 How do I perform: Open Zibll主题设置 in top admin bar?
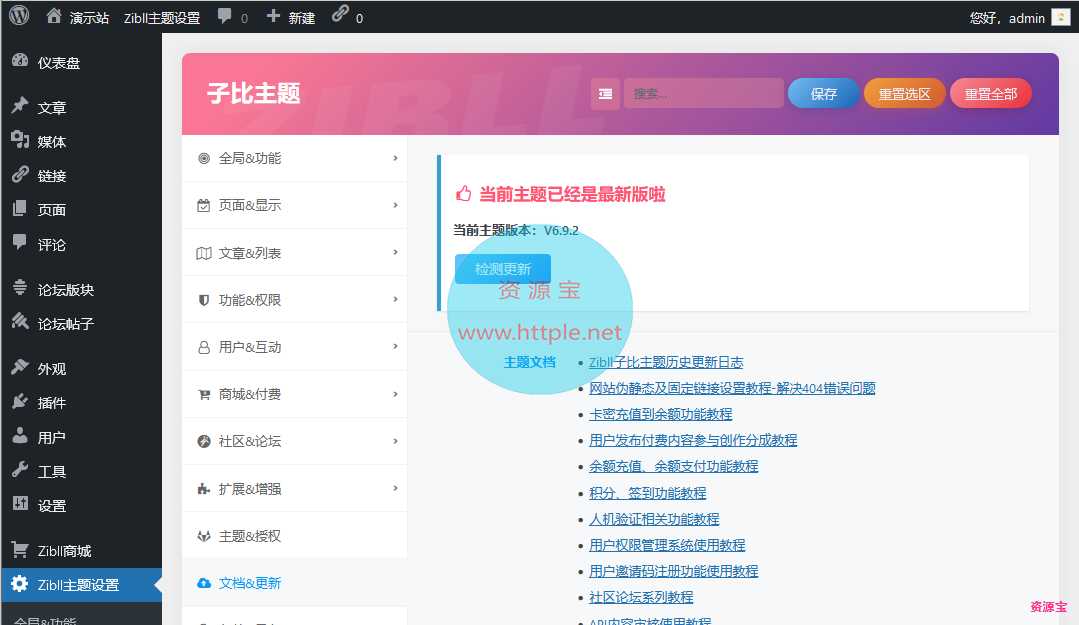pyautogui.click(x=162, y=18)
